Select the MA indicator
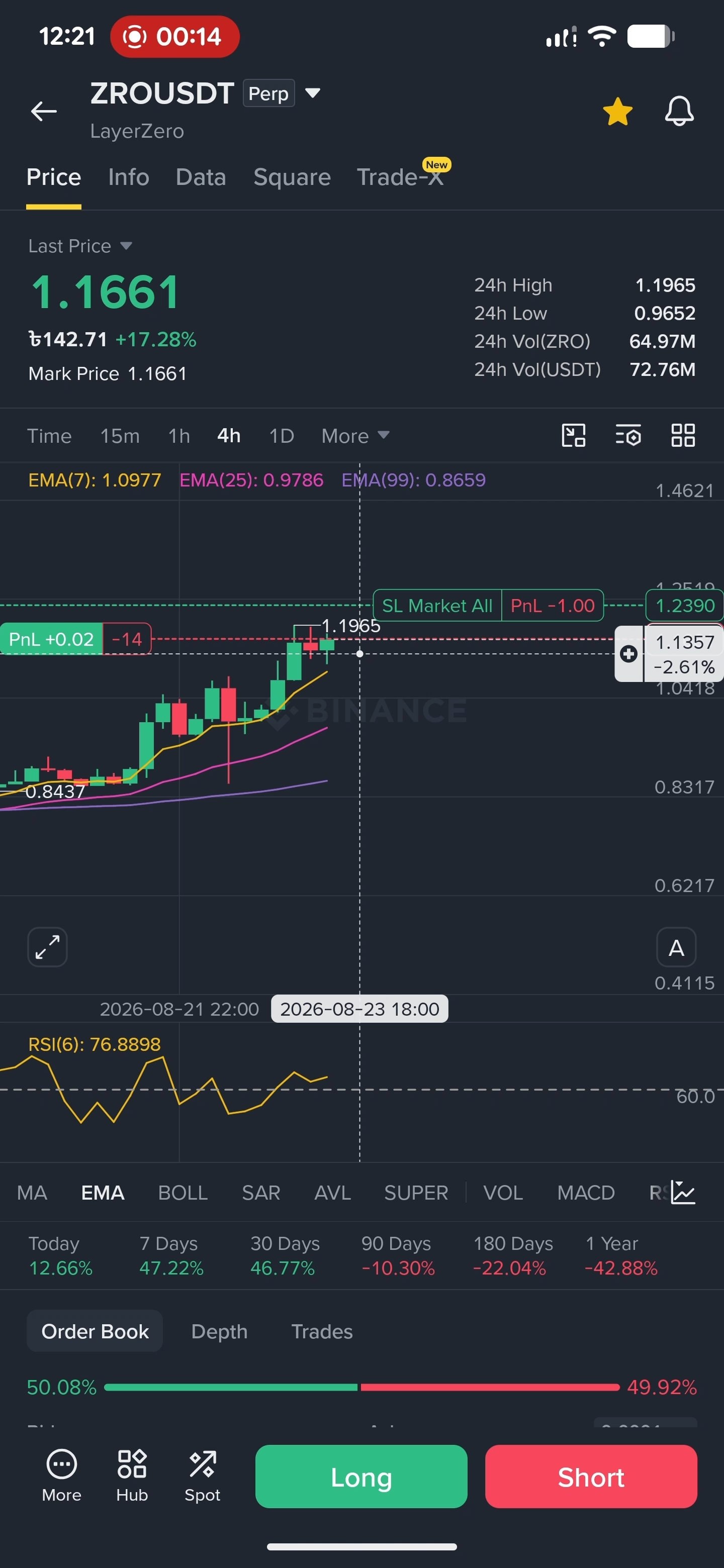The height and width of the screenshot is (1568, 724). (x=32, y=1193)
